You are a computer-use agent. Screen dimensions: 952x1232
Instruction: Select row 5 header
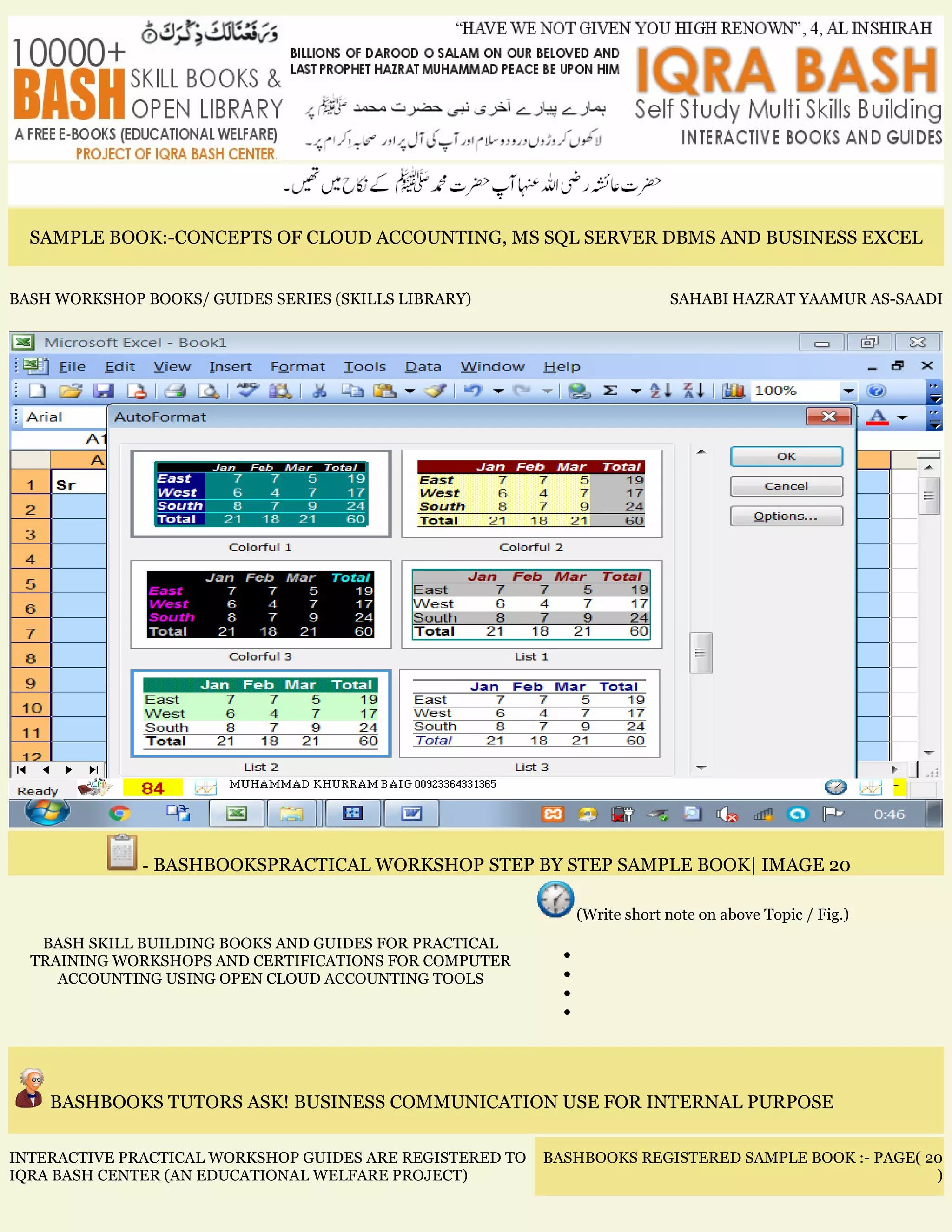31,584
